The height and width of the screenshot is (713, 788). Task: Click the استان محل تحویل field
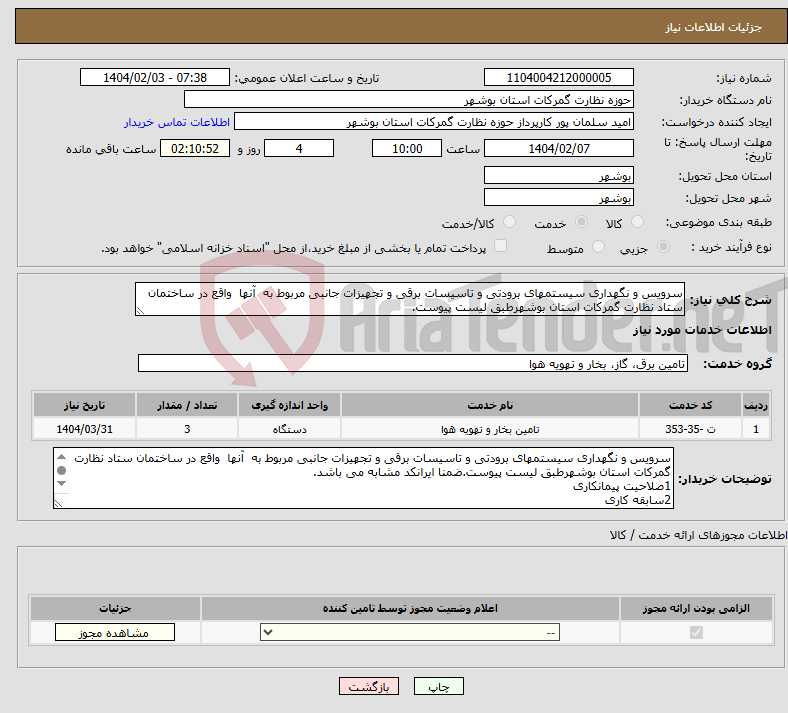pyautogui.click(x=558, y=175)
